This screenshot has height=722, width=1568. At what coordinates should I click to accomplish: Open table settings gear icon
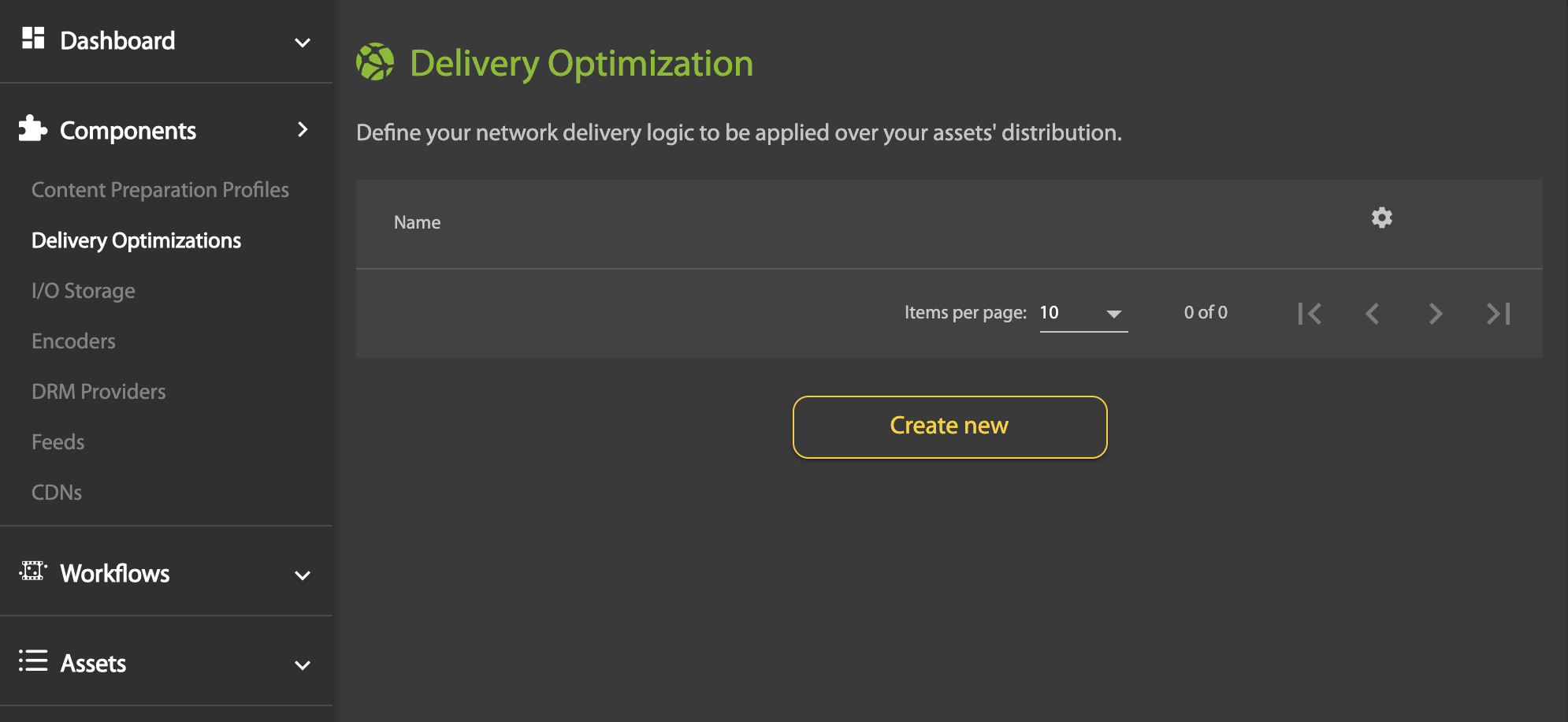click(1381, 218)
